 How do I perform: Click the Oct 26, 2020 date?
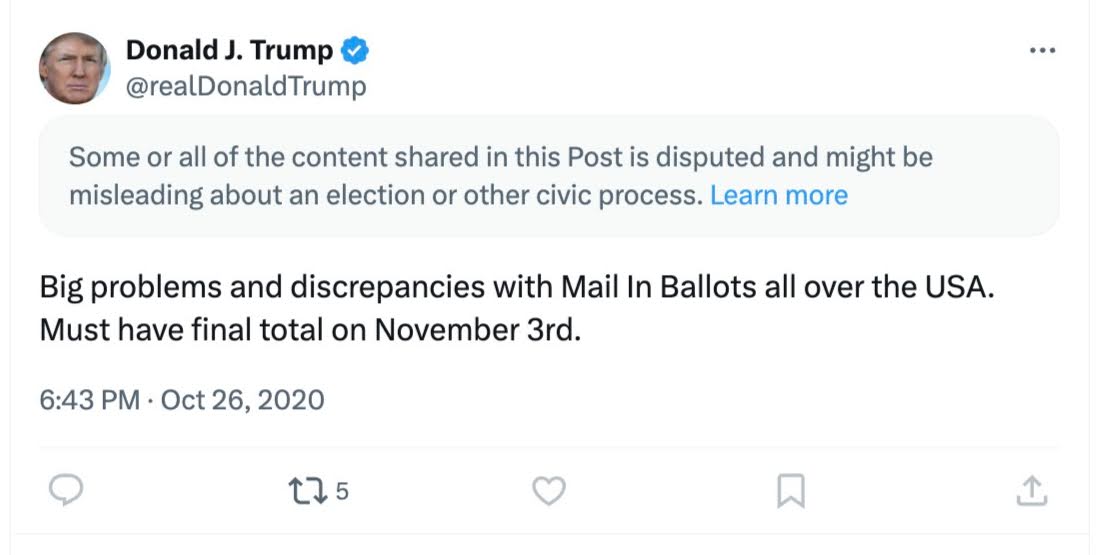[242, 400]
